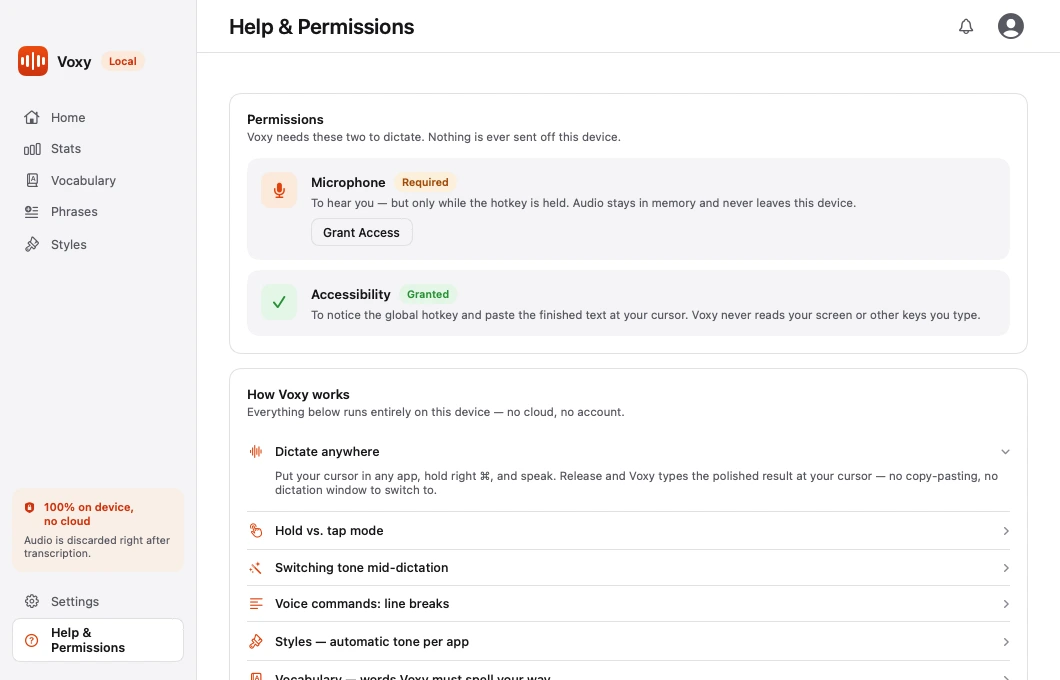
Task: Click the Switching tone wand icon
Action: 256,568
